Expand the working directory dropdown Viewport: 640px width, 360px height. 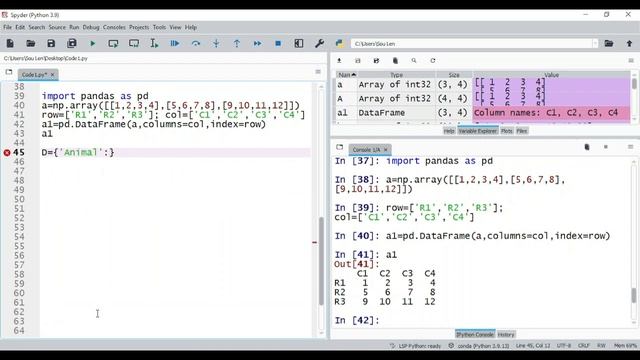[595, 43]
